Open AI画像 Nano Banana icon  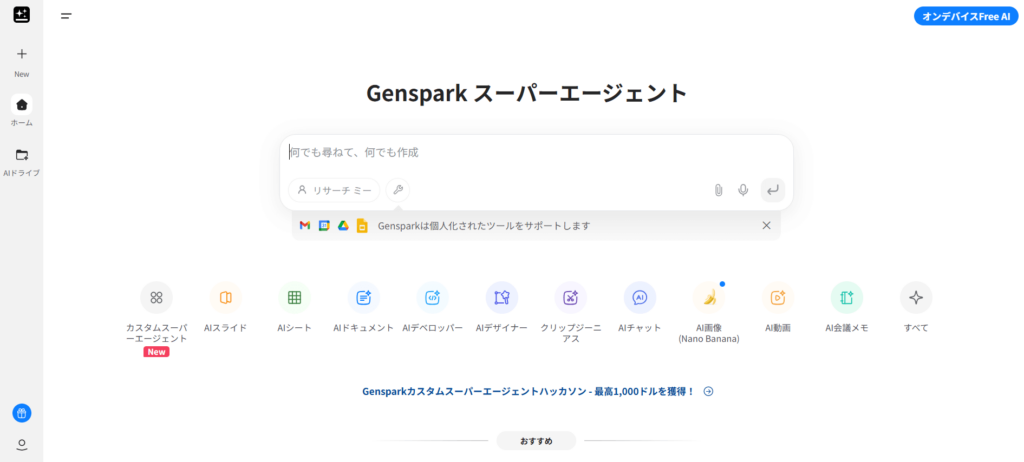[709, 297]
